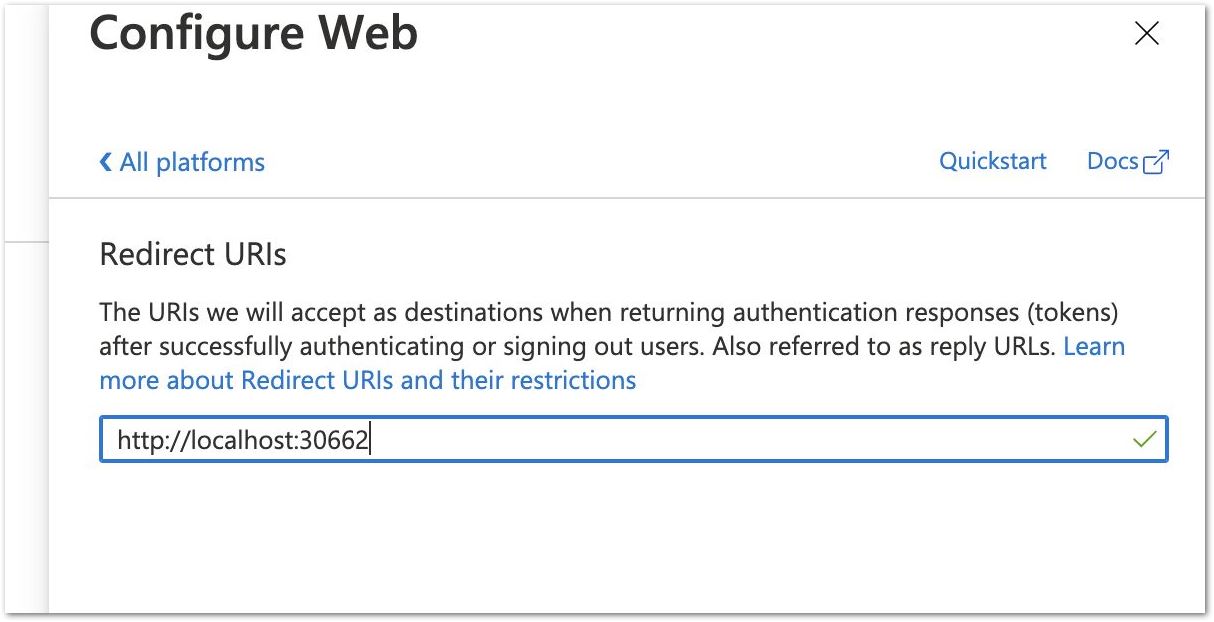Click the 'Learn' word at line end
Viewport: 1214px width, 622px height.
(1094, 346)
